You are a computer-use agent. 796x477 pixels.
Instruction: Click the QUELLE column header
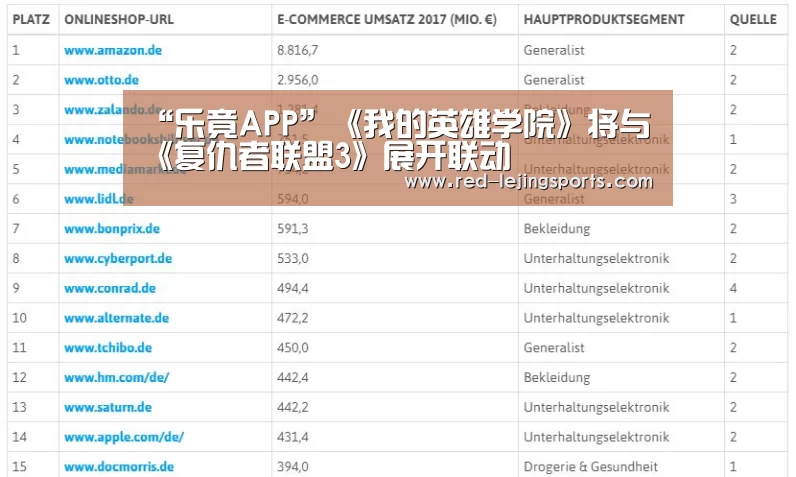coord(753,19)
